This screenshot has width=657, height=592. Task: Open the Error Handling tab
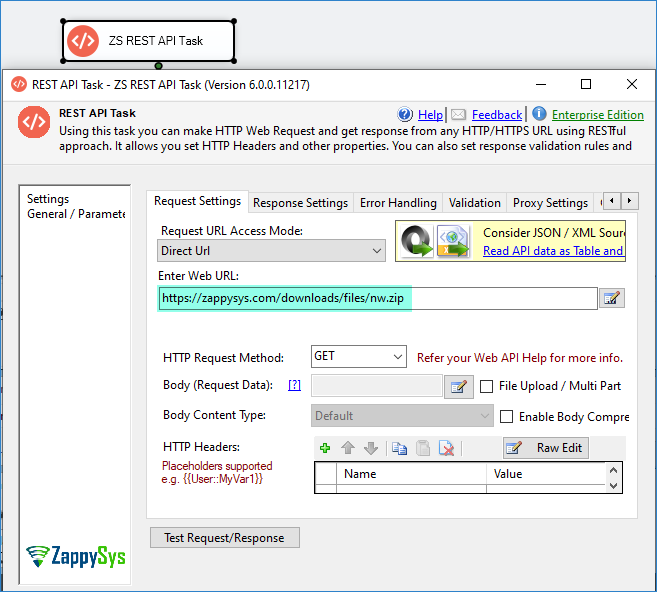pyautogui.click(x=398, y=203)
